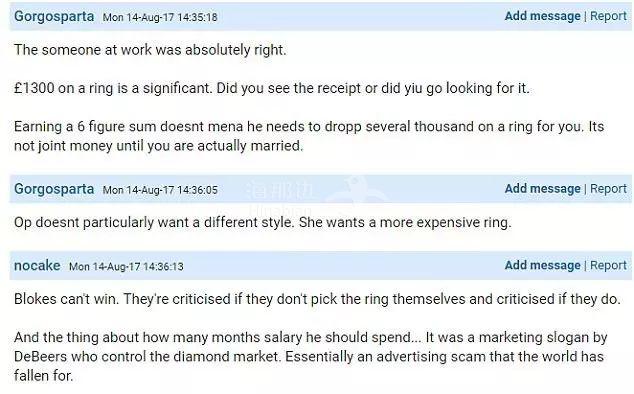Image resolution: width=634 pixels, height=394 pixels.
Task: Report Gorgosparta's 14:35:18 post
Action: coord(608,16)
